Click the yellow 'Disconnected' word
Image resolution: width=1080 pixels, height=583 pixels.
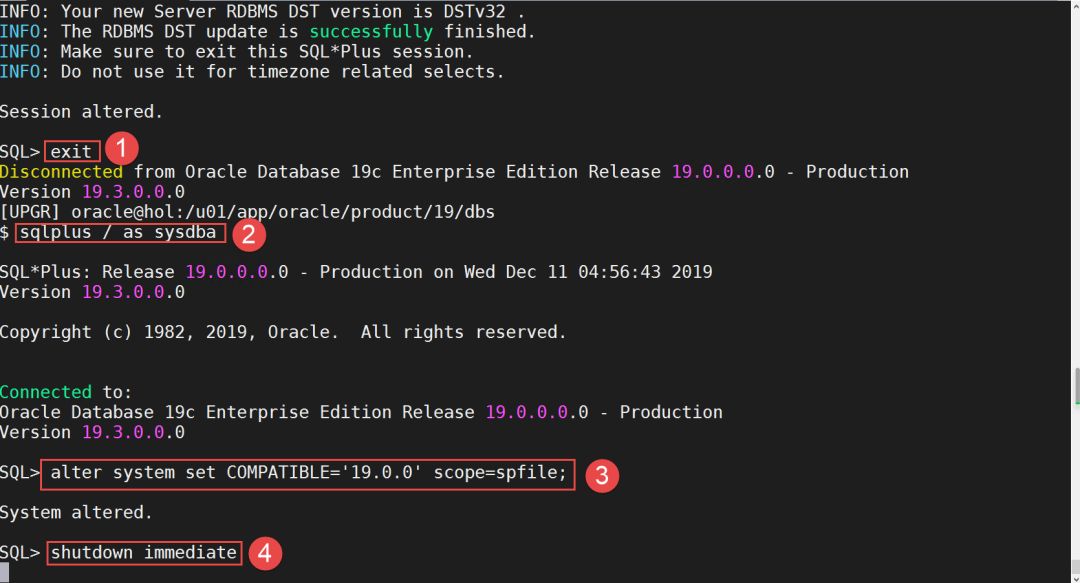tap(61, 172)
